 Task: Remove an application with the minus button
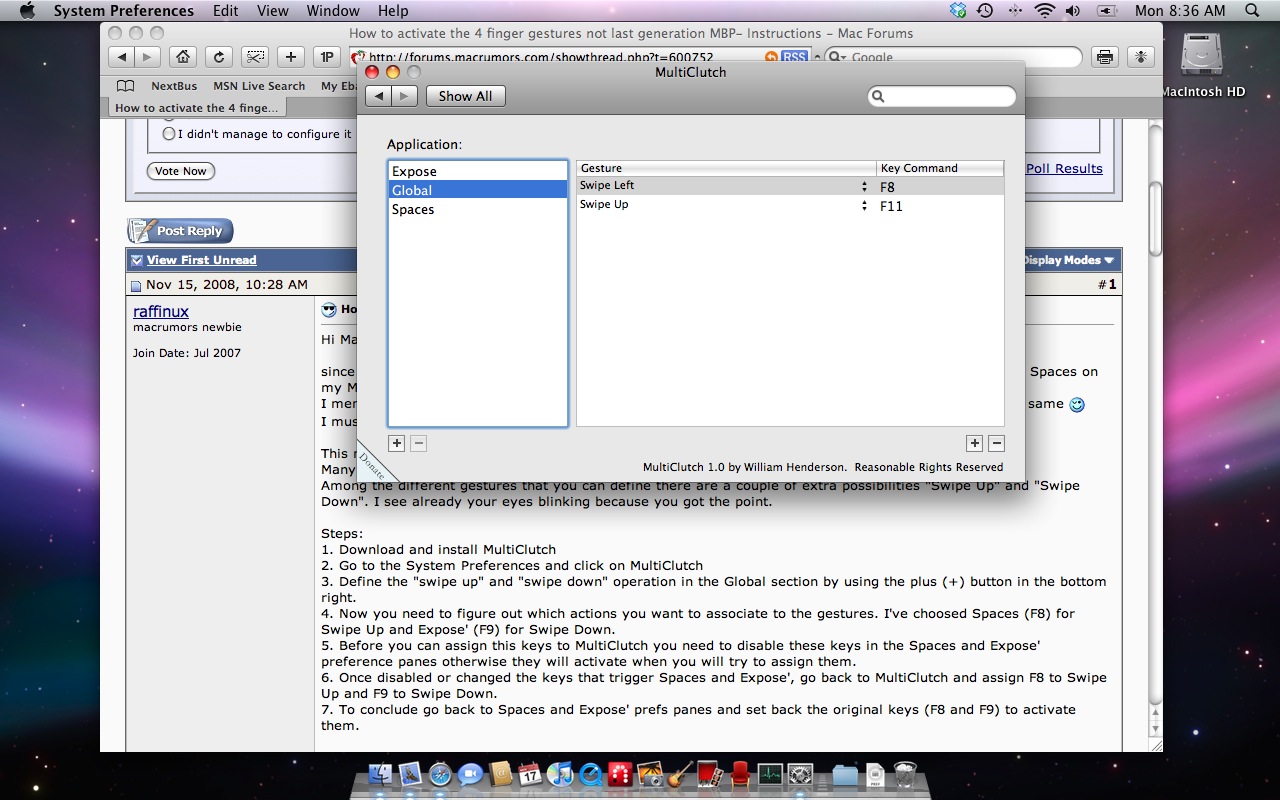pos(419,443)
